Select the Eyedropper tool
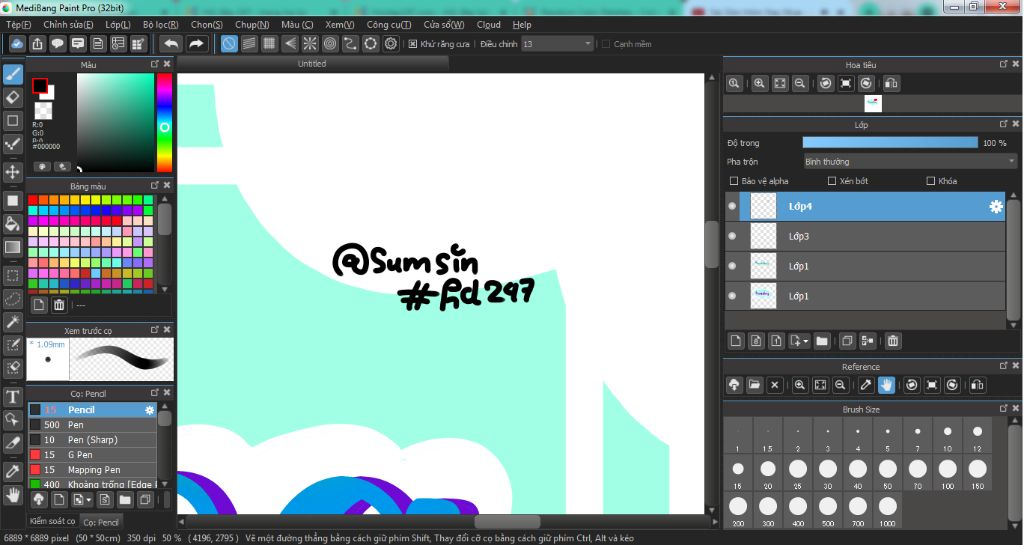The width and height of the screenshot is (1024, 548). click(12, 471)
